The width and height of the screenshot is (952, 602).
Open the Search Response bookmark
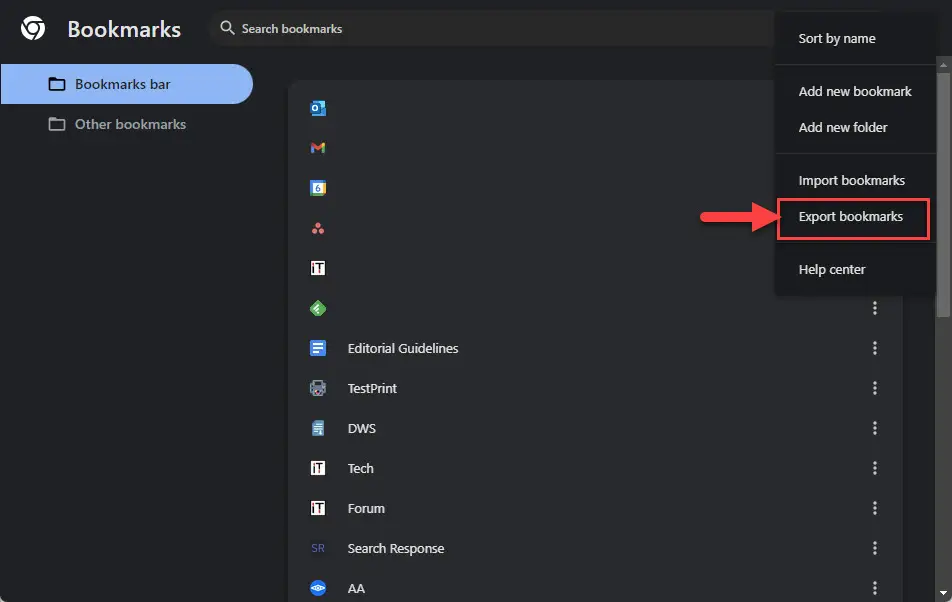(x=396, y=549)
